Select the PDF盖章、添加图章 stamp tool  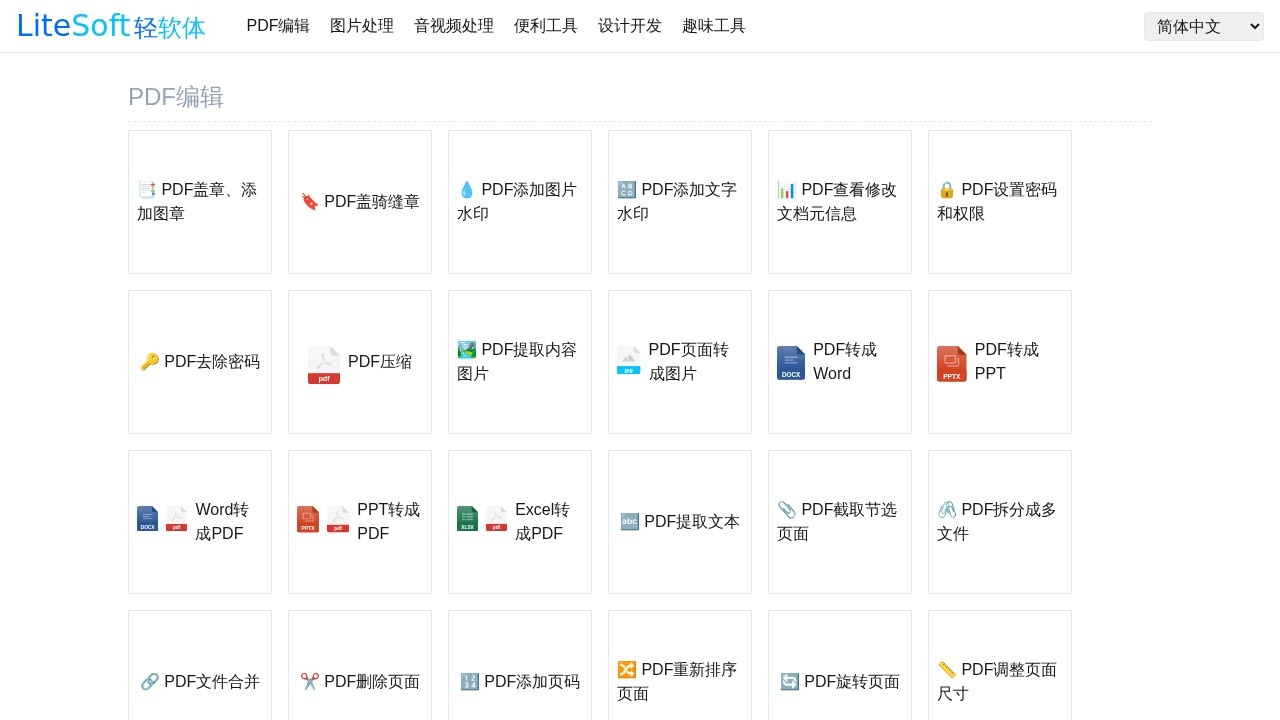coord(197,201)
